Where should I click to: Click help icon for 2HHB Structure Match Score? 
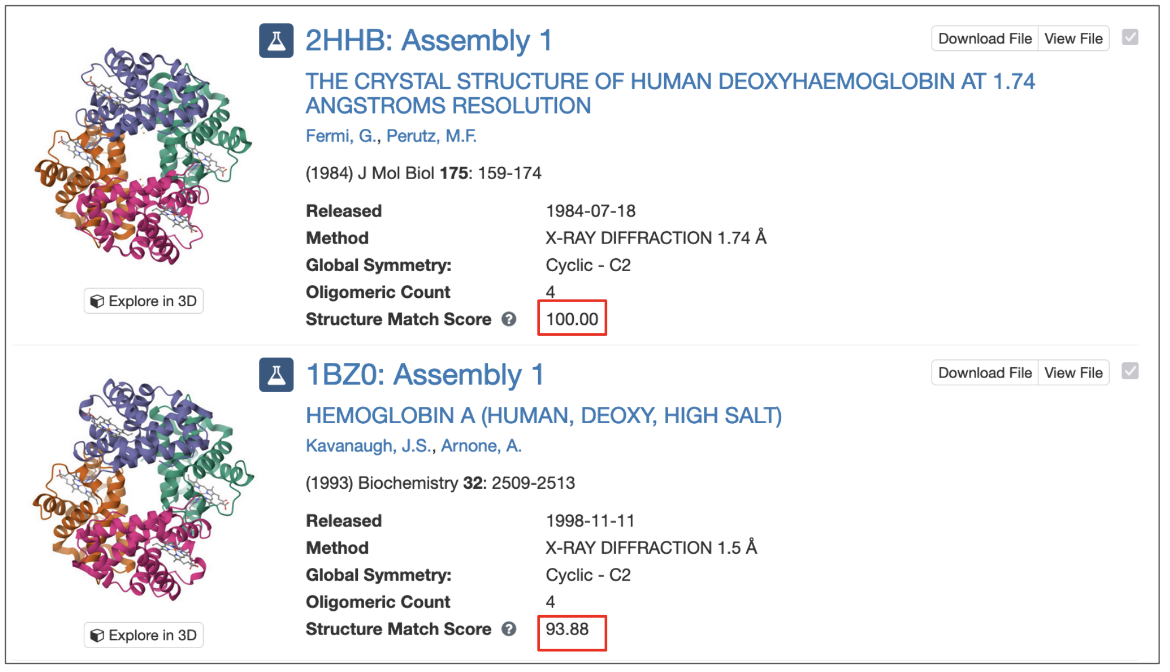[509, 320]
